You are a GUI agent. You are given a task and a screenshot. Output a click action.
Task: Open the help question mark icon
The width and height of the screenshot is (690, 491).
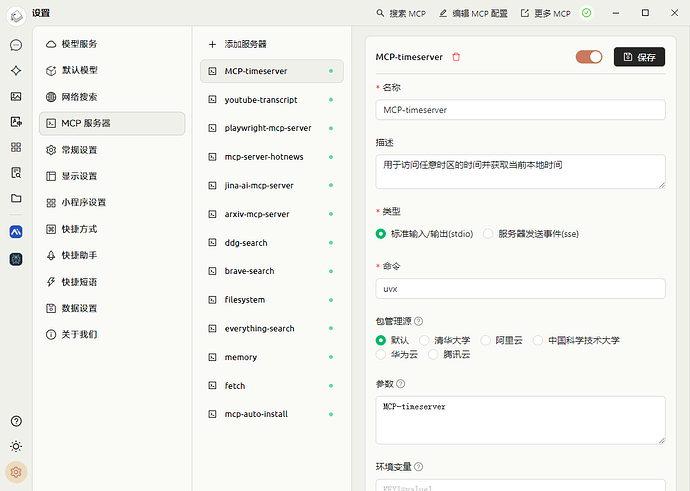16,421
